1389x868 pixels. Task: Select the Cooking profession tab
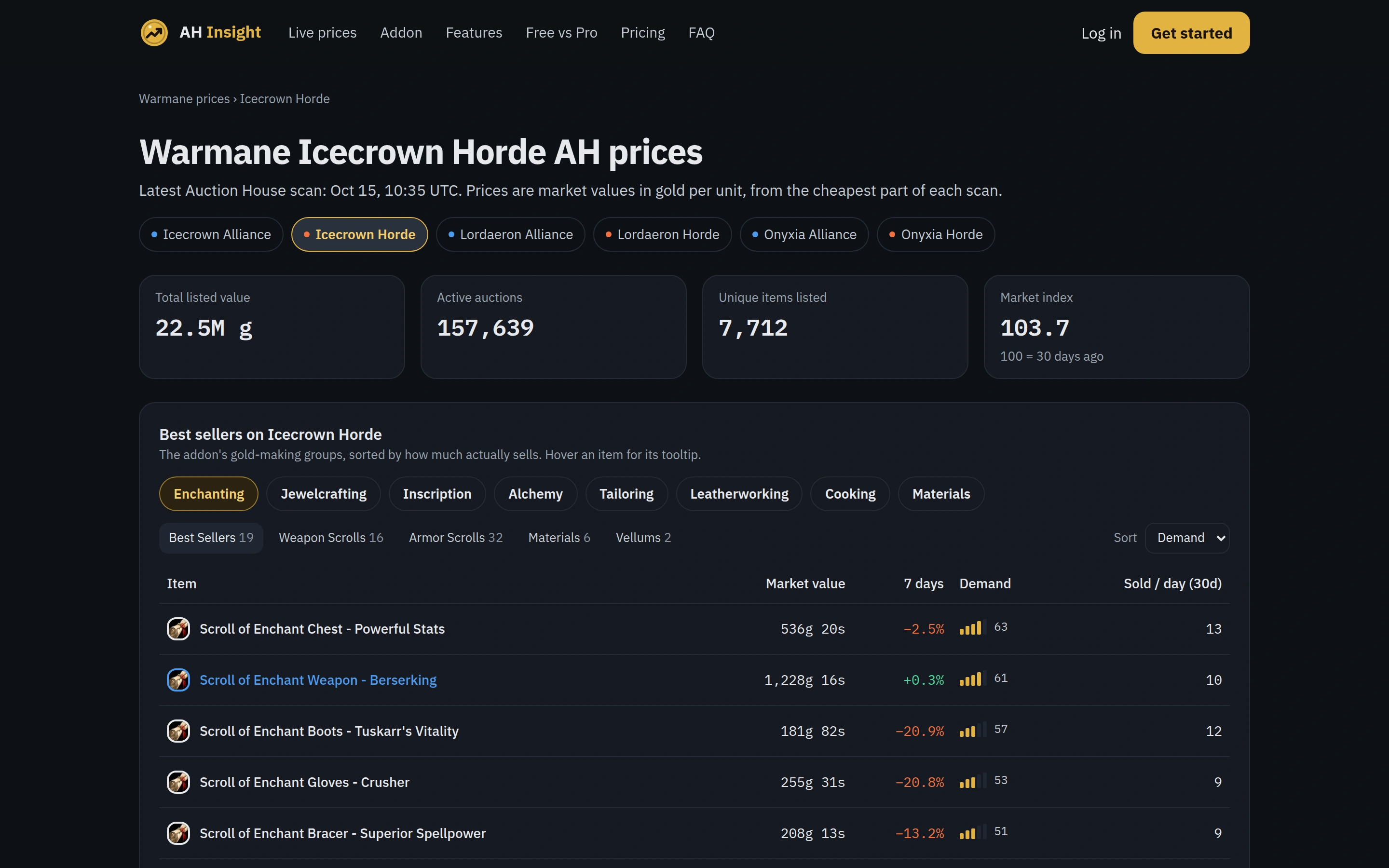point(850,494)
